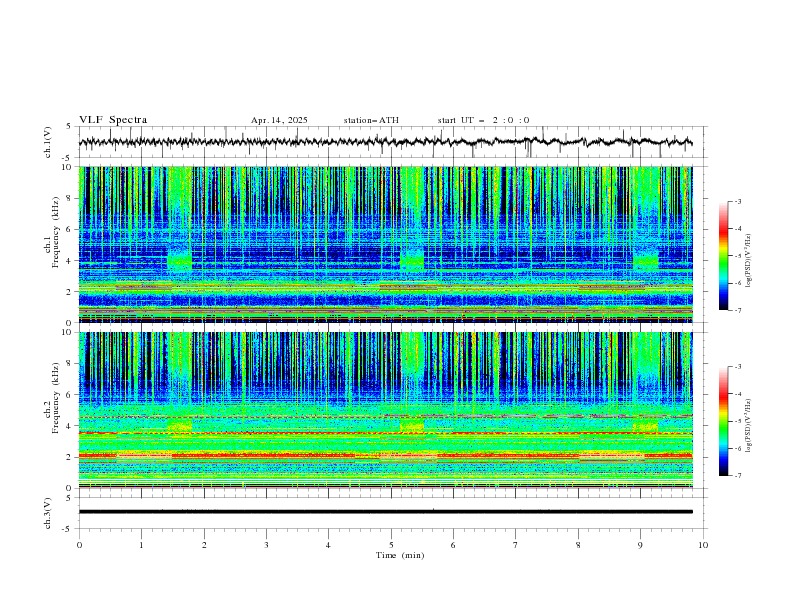This screenshot has width=792, height=612.
Task: Click the ch.3 flat black waveform trace
Action: tap(385, 512)
